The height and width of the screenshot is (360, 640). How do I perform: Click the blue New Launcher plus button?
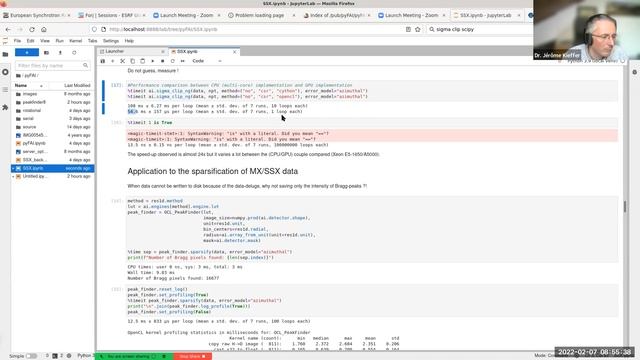27,53
